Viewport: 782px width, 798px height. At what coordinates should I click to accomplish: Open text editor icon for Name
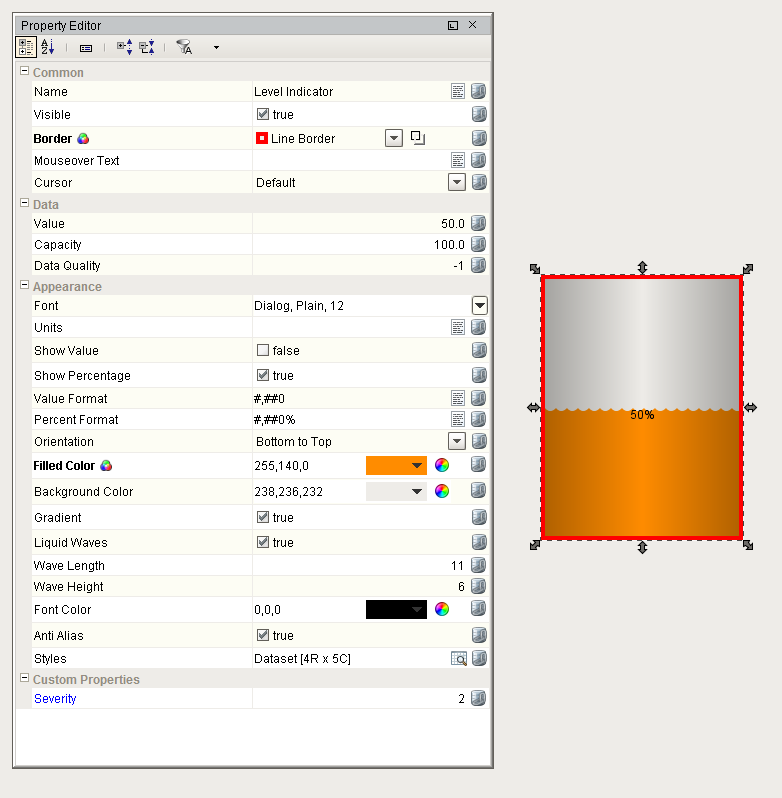point(458,91)
